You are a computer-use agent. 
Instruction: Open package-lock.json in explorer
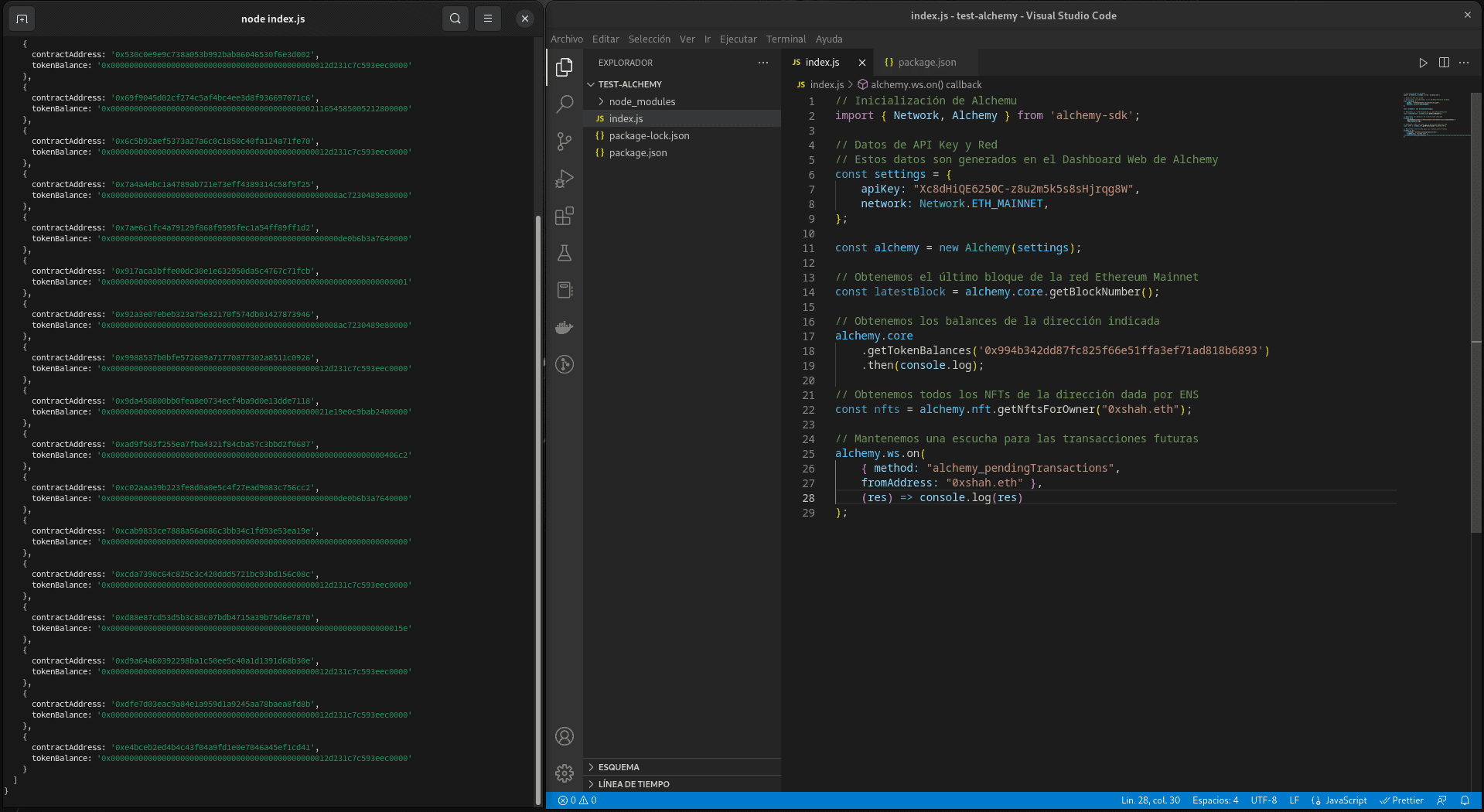(x=682, y=135)
